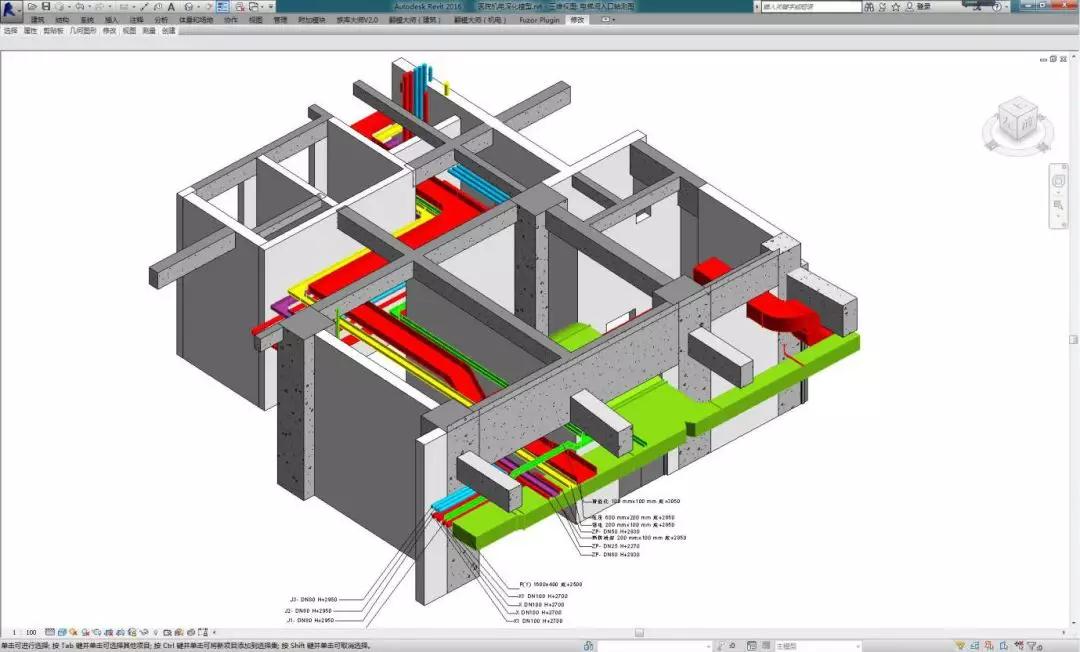
Task: Toggle Sun Path in view control bar
Action: tap(73, 632)
